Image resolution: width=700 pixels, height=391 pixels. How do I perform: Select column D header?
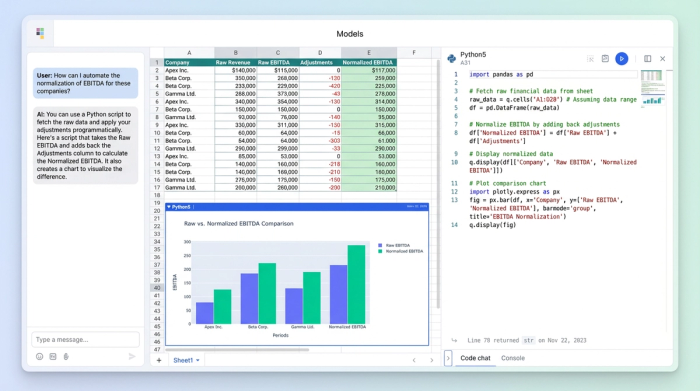pyautogui.click(x=320, y=53)
